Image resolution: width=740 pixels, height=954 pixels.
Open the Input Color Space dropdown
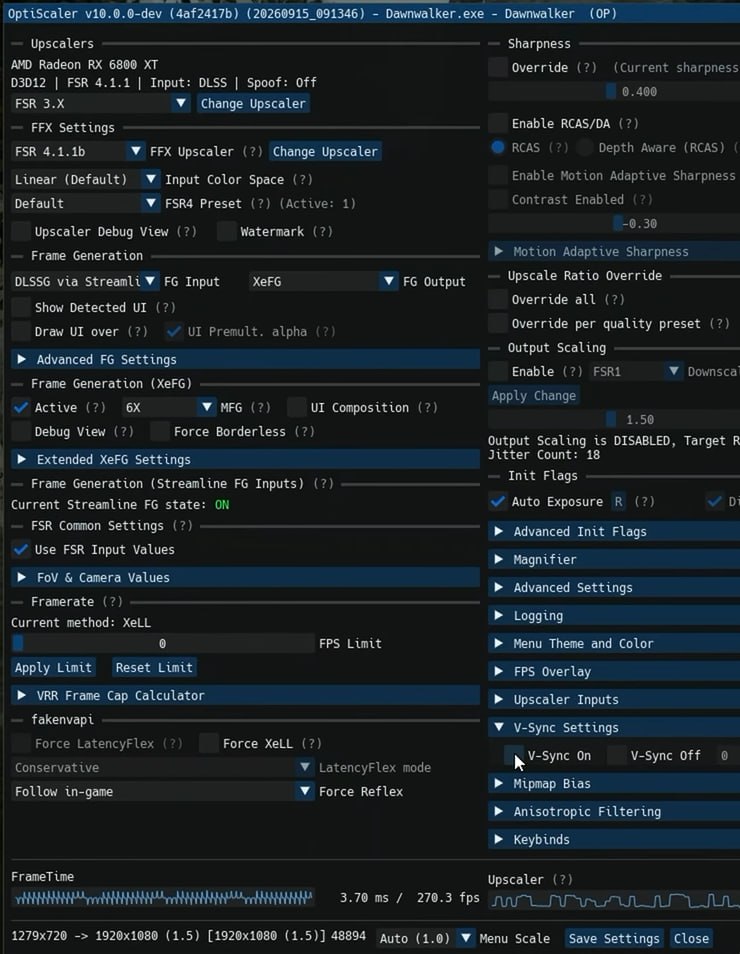(86, 179)
